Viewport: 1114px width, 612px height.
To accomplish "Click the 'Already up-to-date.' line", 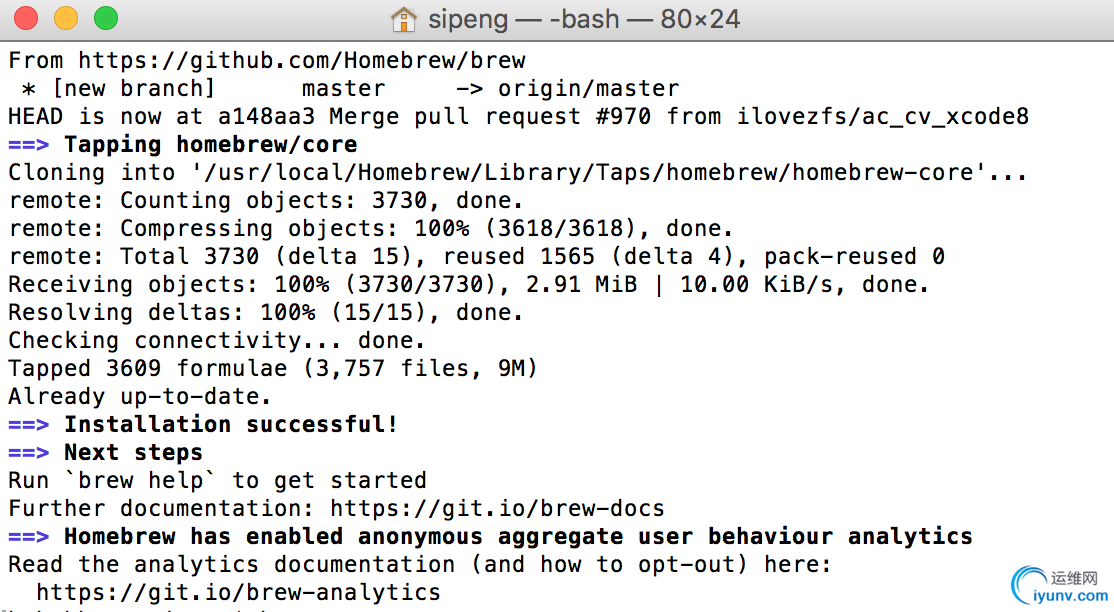I will [140, 396].
